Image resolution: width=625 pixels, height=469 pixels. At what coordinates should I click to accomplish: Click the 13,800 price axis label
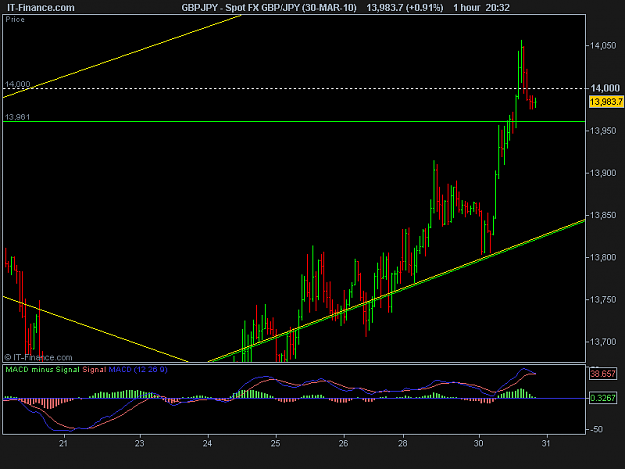(x=603, y=257)
